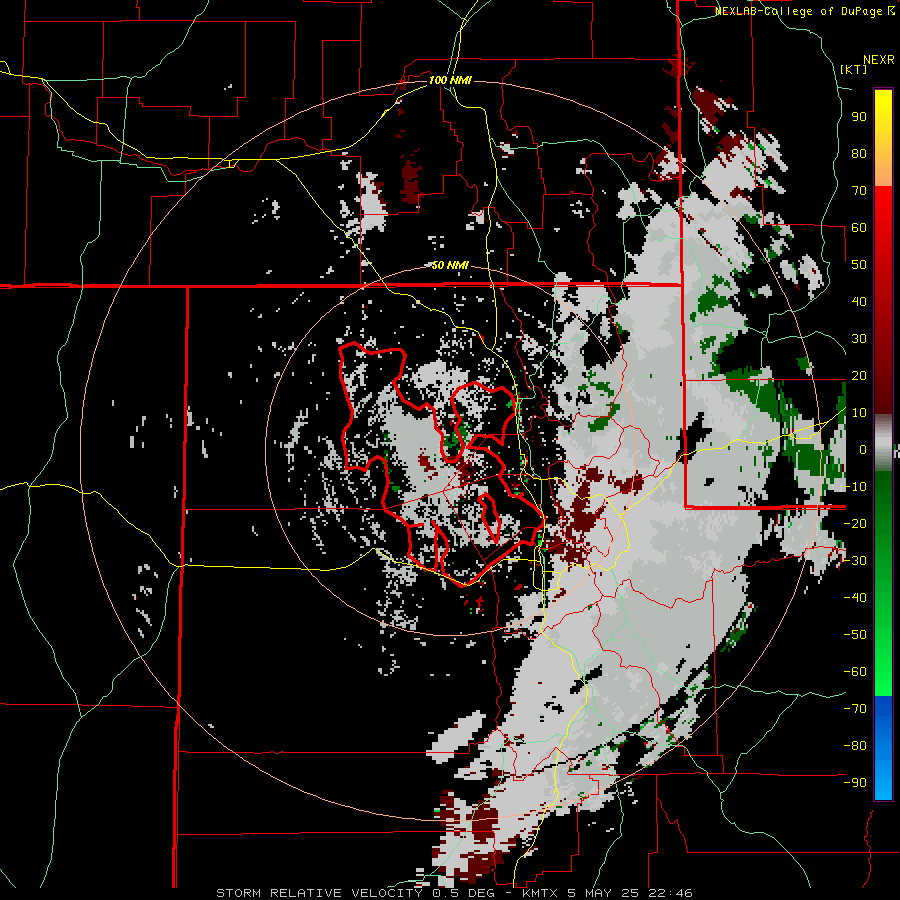Click the -30 knot scale label
Screen dimensions: 900x900
tap(855, 561)
